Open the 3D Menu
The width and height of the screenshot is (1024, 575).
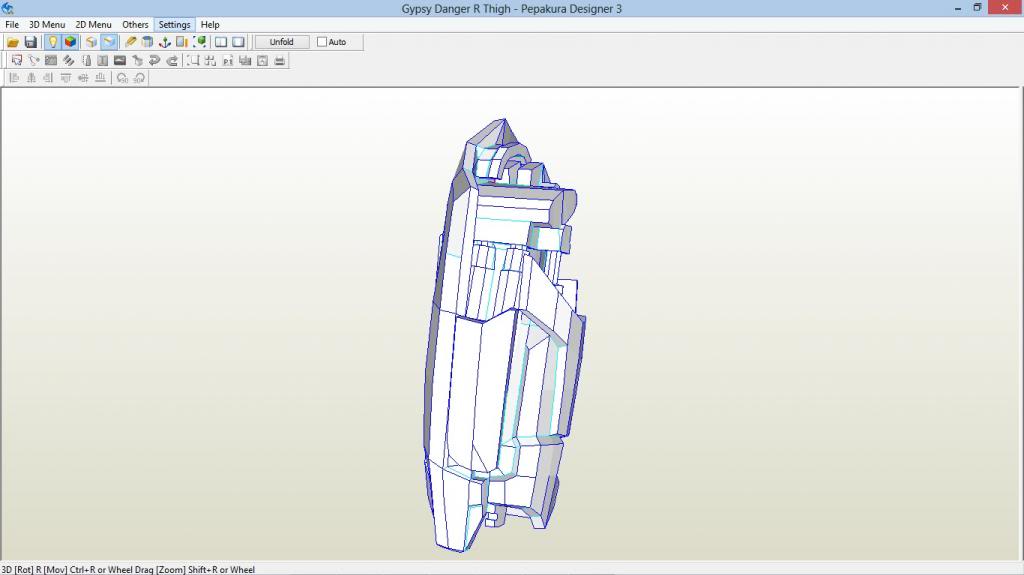[x=47, y=25]
